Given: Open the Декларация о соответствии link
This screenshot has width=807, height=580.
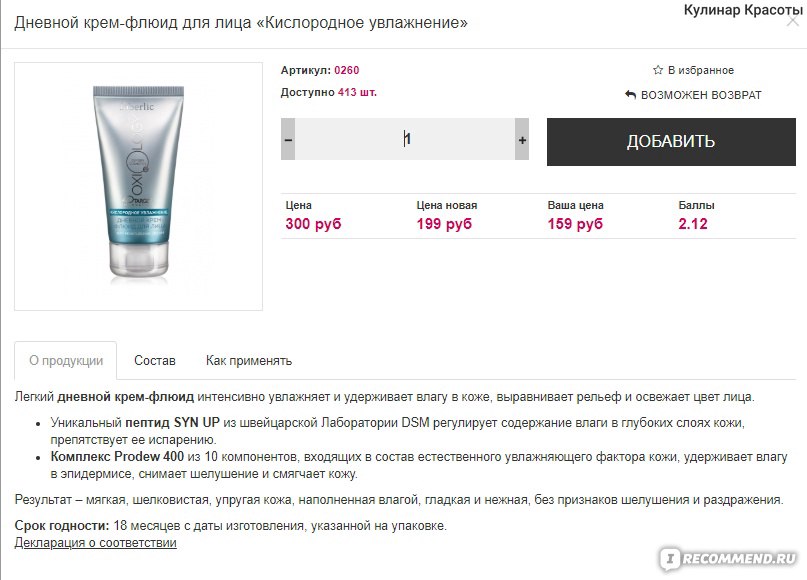Looking at the screenshot, I should point(96,543).
